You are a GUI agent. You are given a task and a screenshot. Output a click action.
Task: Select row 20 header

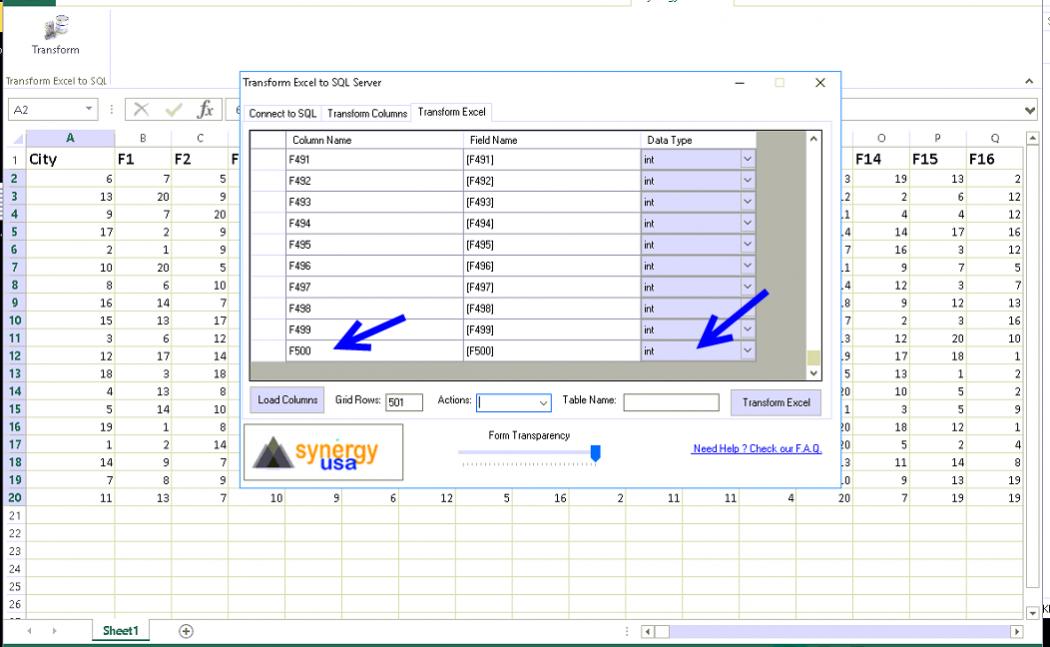[14, 498]
